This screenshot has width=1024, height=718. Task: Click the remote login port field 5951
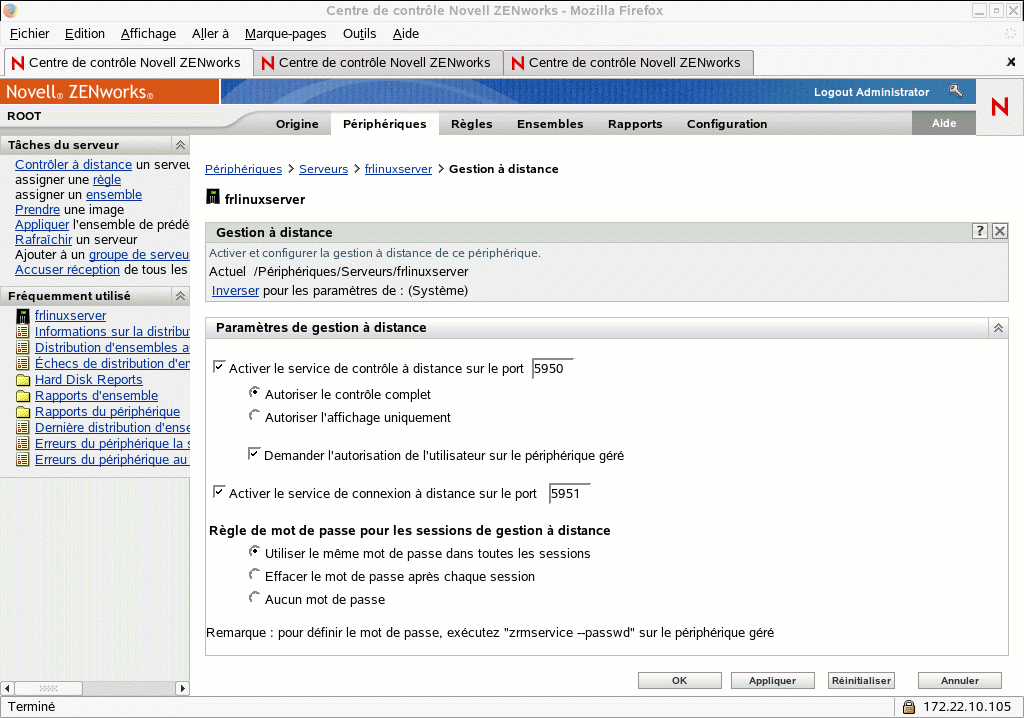coord(569,493)
